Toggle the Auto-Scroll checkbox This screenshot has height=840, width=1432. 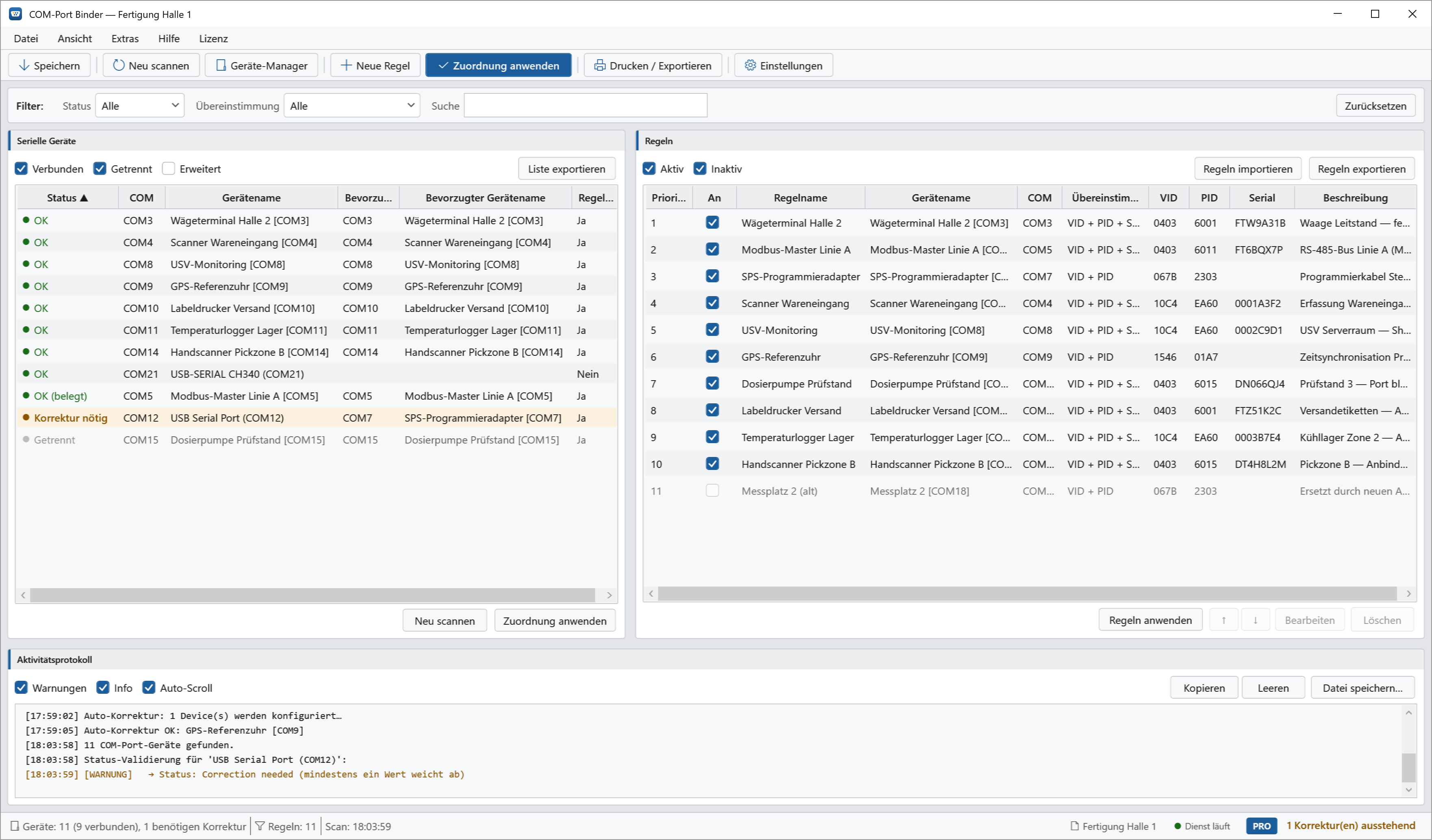coord(149,687)
